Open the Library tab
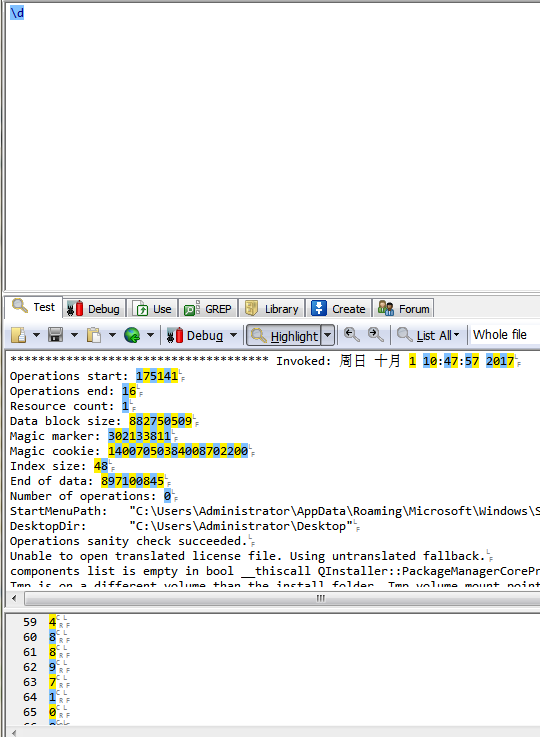 [272, 309]
